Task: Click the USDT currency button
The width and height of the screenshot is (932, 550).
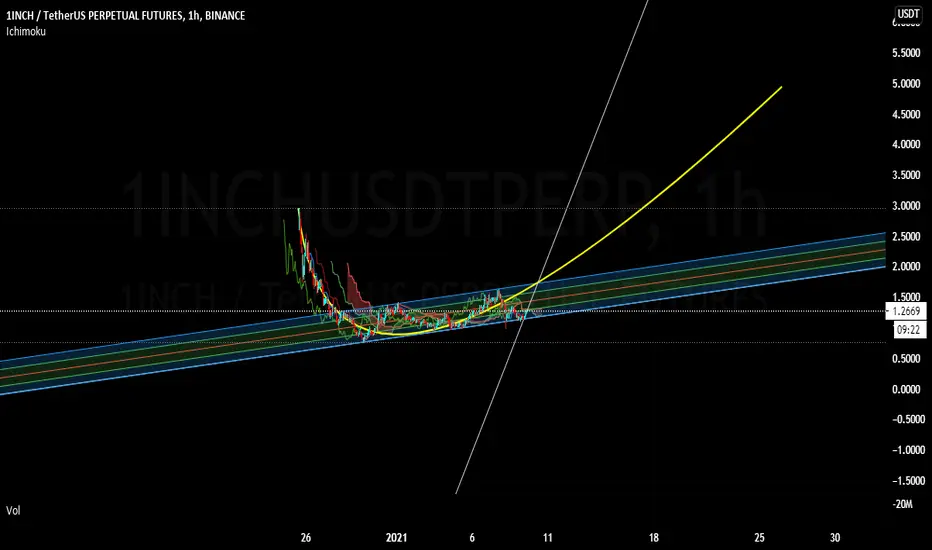Action: point(908,14)
